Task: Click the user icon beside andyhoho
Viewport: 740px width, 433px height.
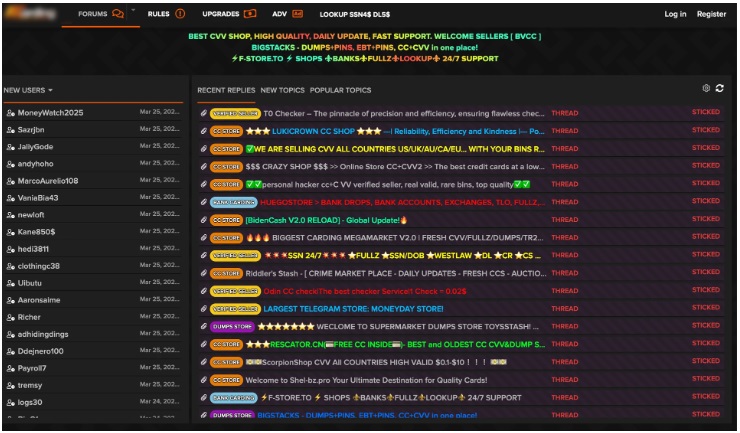Action: [10, 164]
